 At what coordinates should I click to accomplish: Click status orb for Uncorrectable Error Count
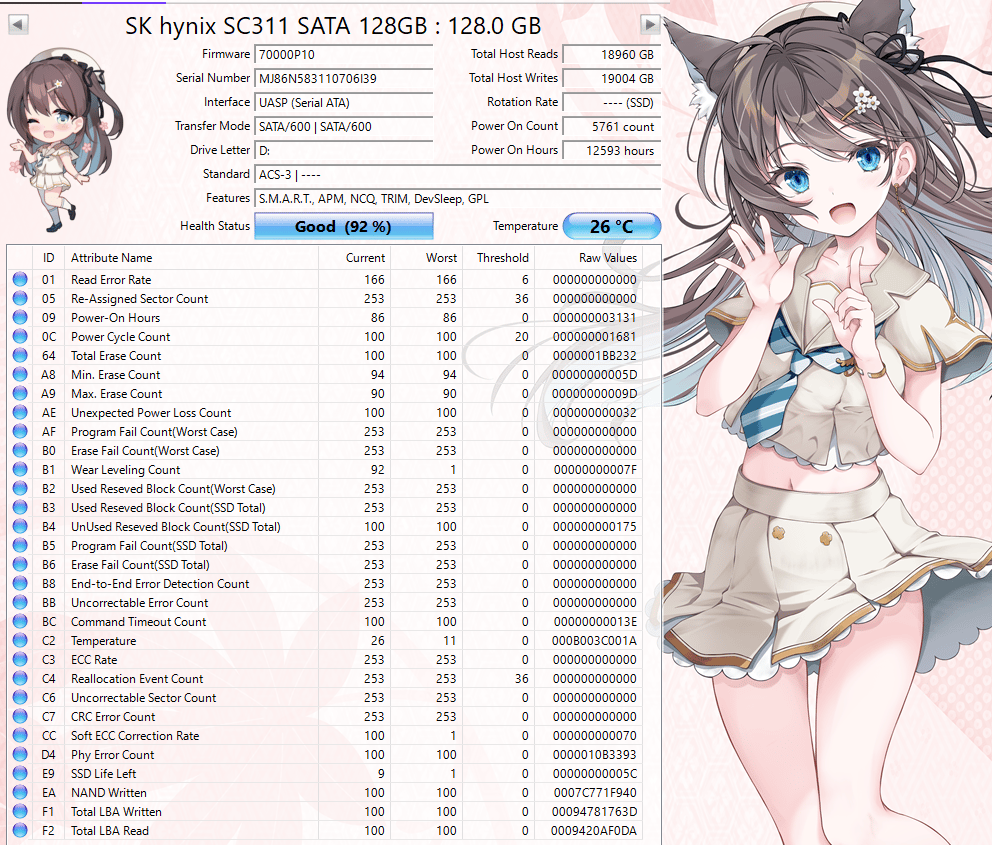[x=20, y=602]
